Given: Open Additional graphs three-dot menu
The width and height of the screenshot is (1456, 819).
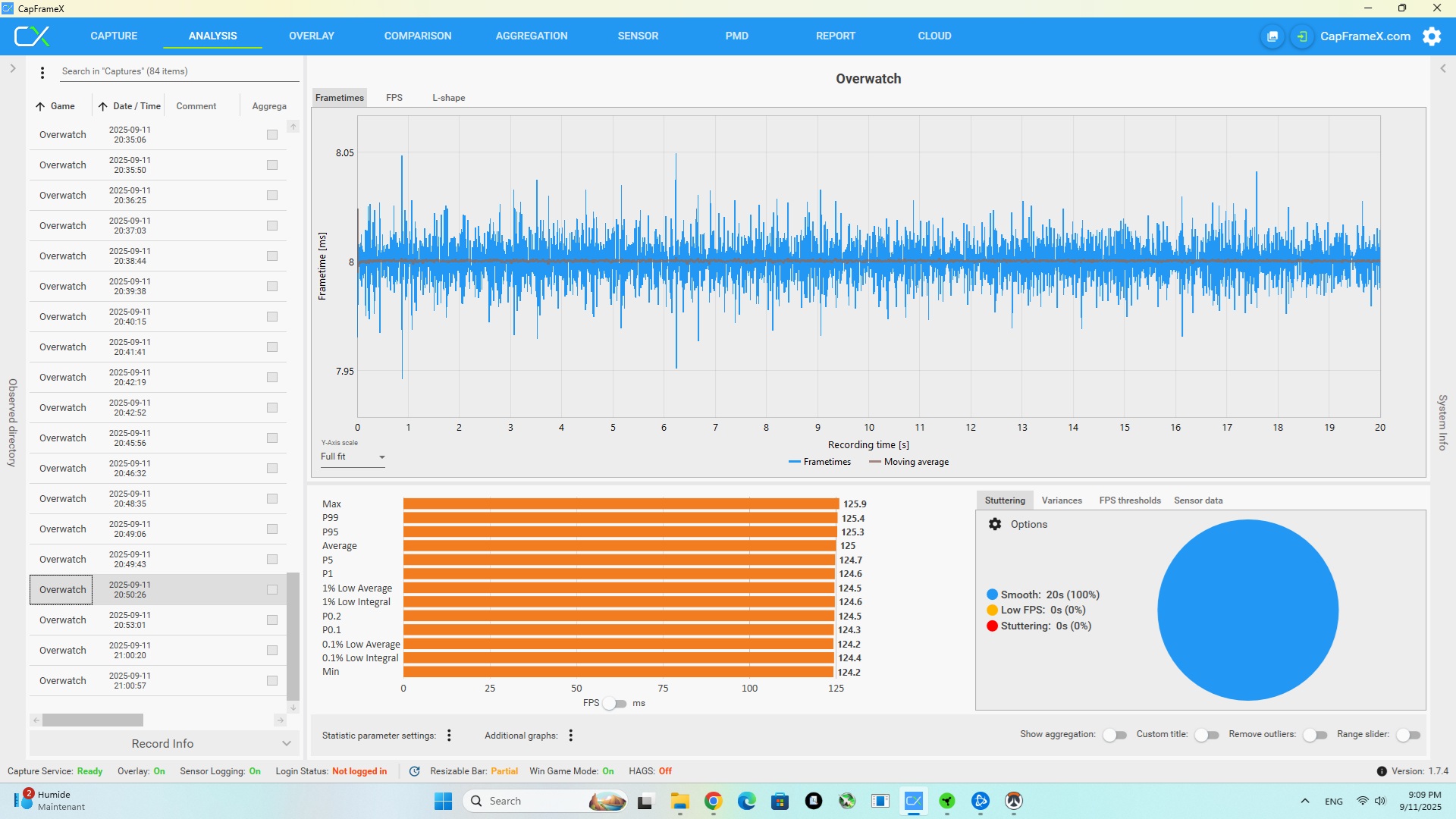Looking at the screenshot, I should [x=570, y=736].
